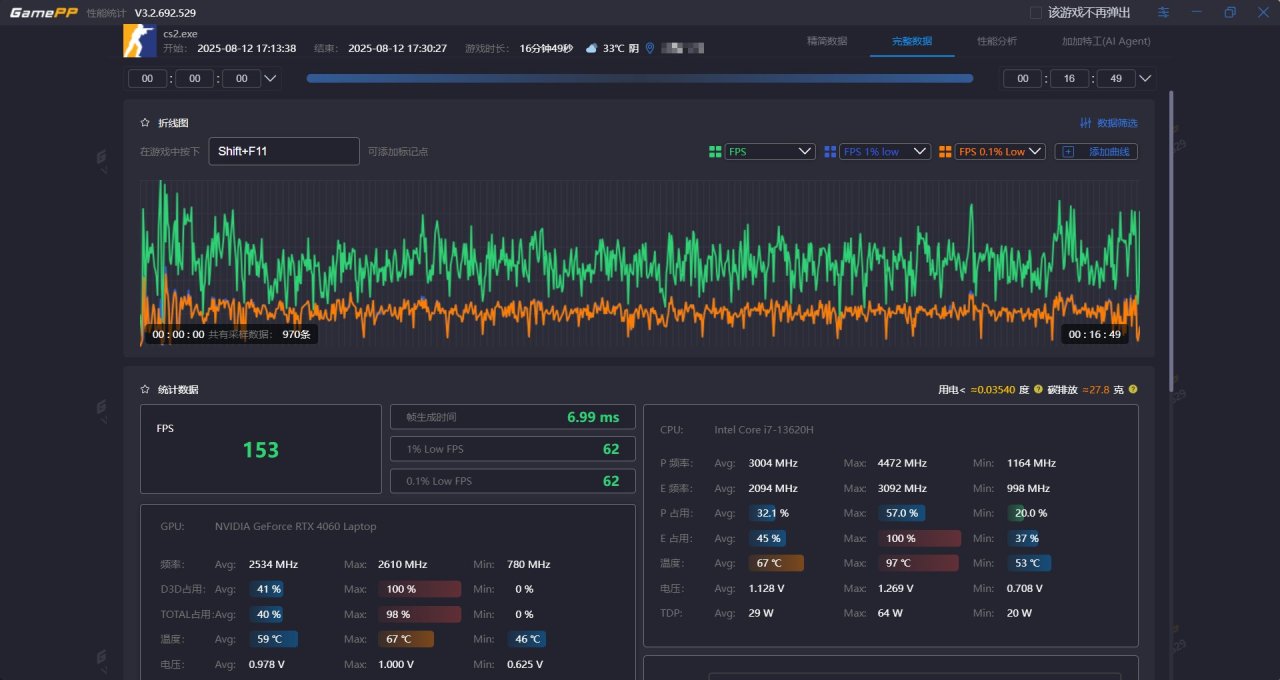
Task: Switch to the 性能分析 tab
Action: [x=997, y=41]
